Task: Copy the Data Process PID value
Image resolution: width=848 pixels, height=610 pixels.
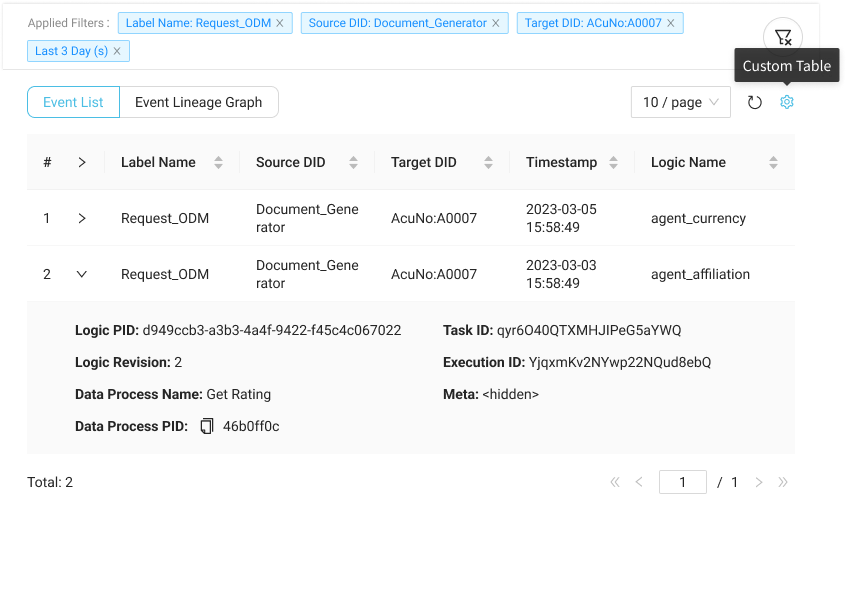Action: pyautogui.click(x=207, y=426)
